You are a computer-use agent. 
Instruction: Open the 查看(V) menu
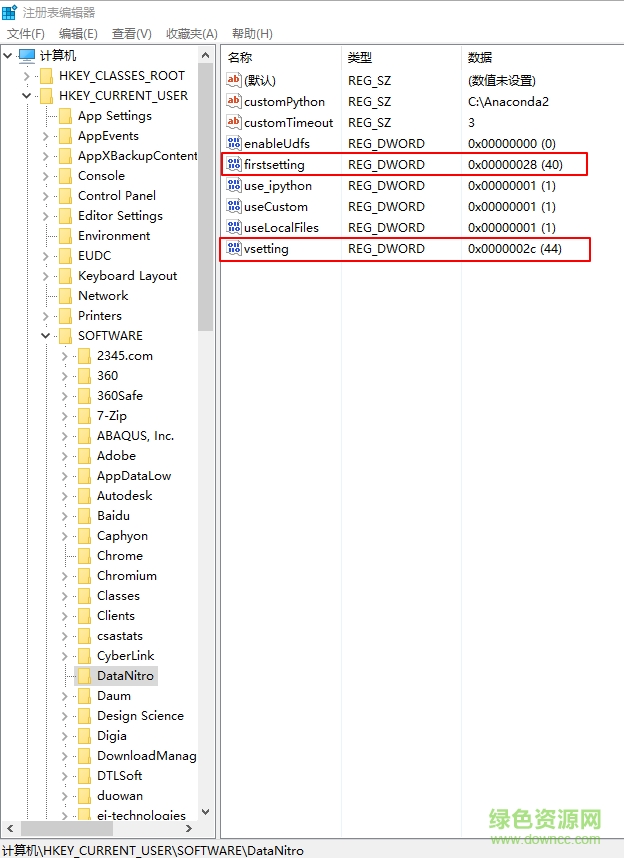click(x=132, y=34)
